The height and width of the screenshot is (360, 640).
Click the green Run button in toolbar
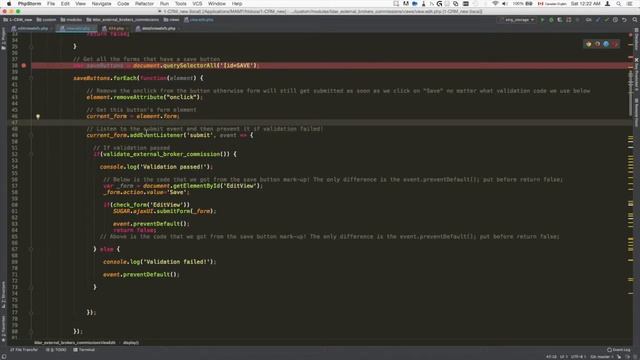coord(542,20)
